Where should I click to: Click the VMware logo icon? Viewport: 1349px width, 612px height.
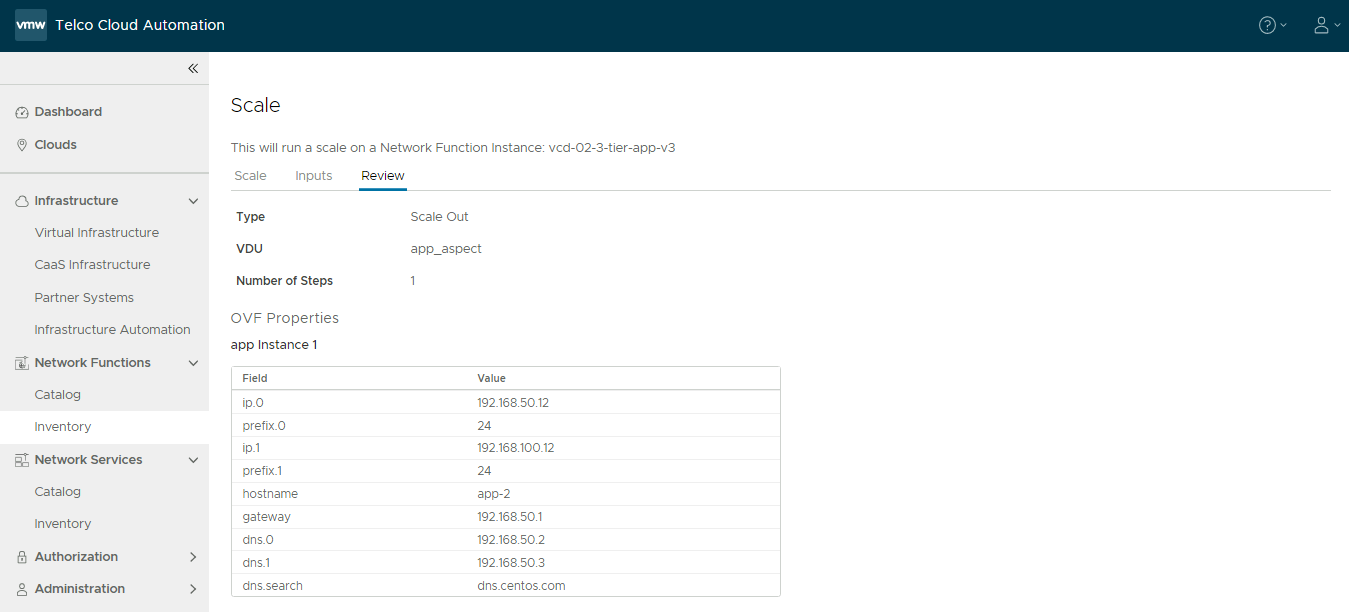(30, 25)
